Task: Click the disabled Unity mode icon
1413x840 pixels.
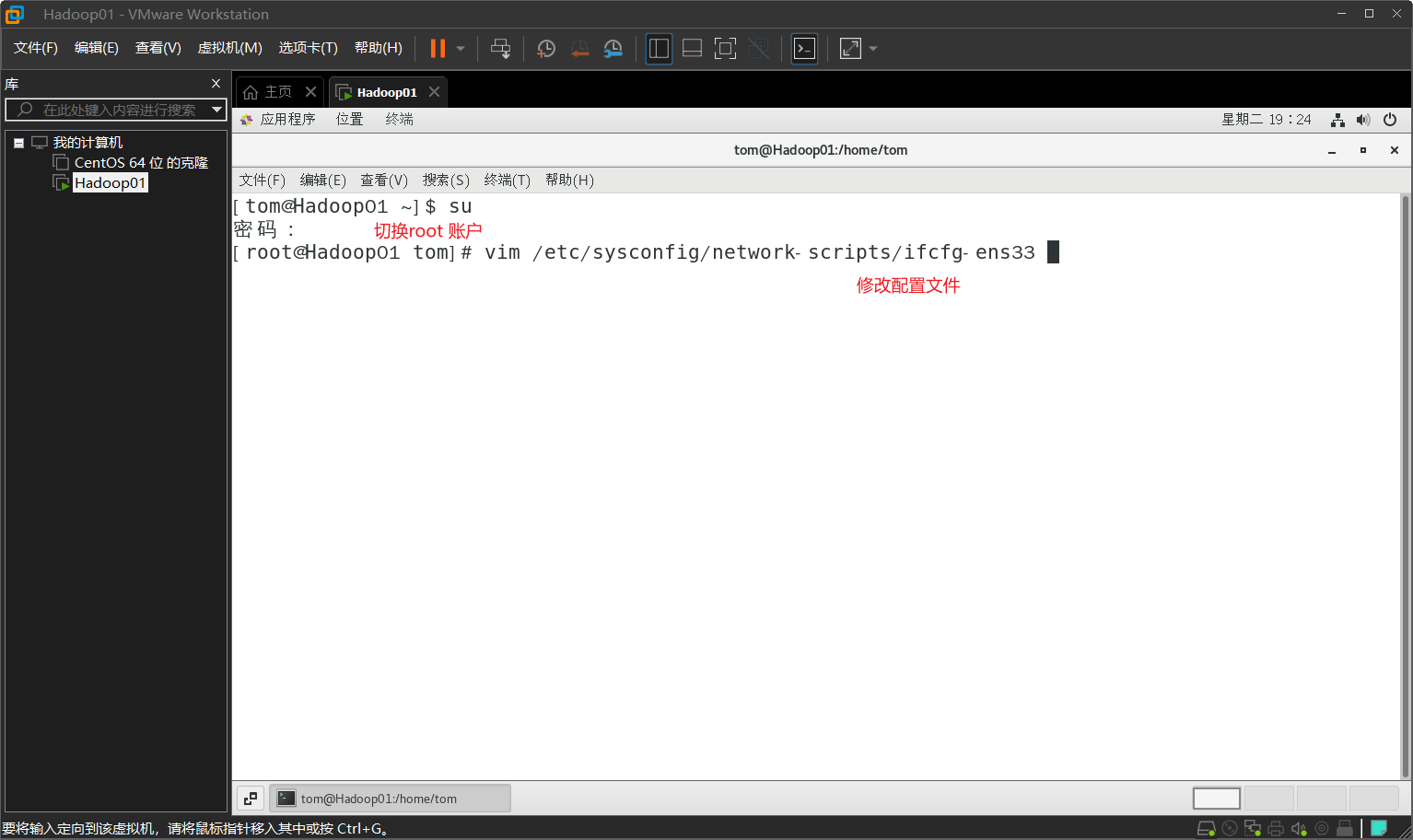Action: point(758,49)
